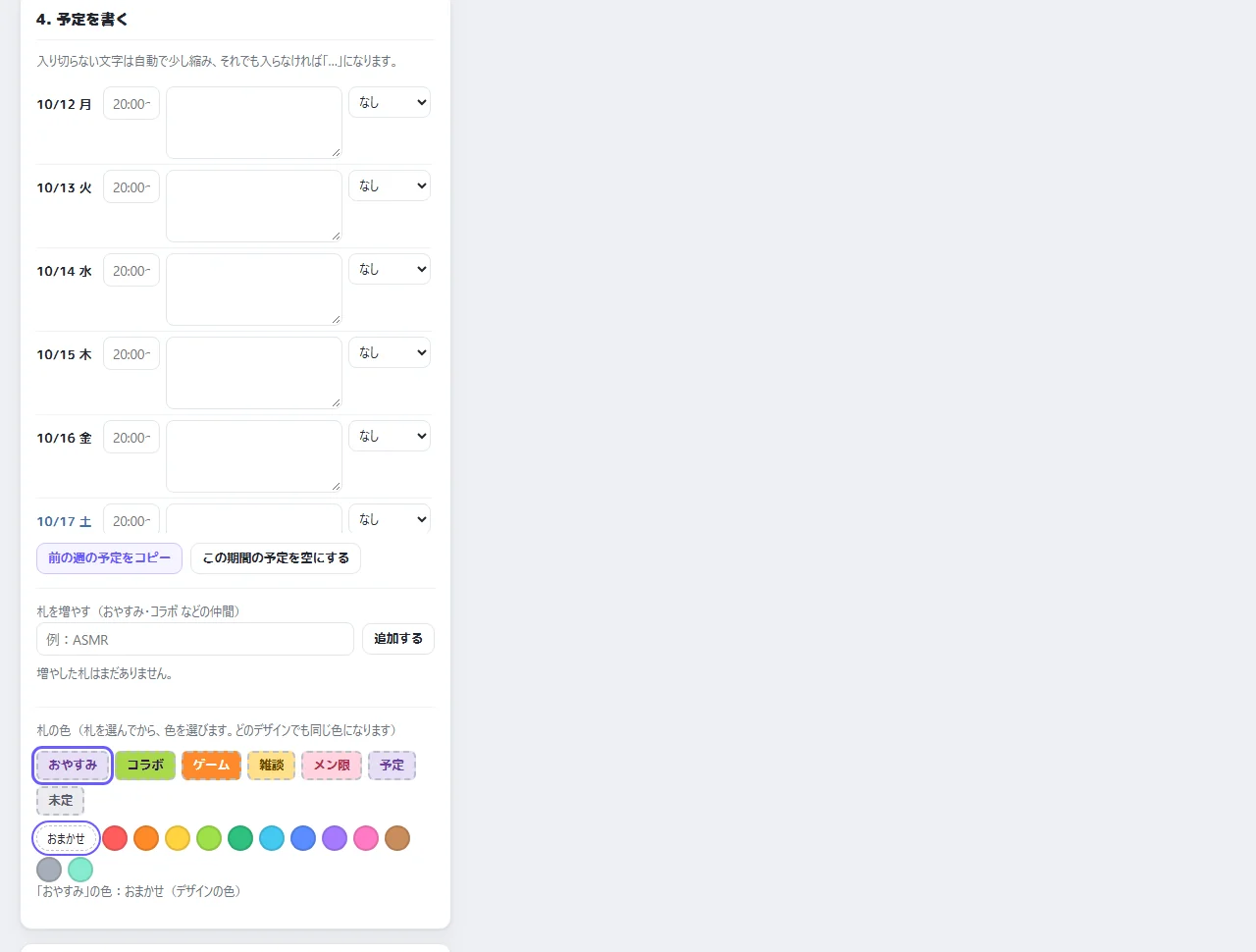Pick the lime green color swatch
The height and width of the screenshot is (952, 1256).
click(x=209, y=838)
